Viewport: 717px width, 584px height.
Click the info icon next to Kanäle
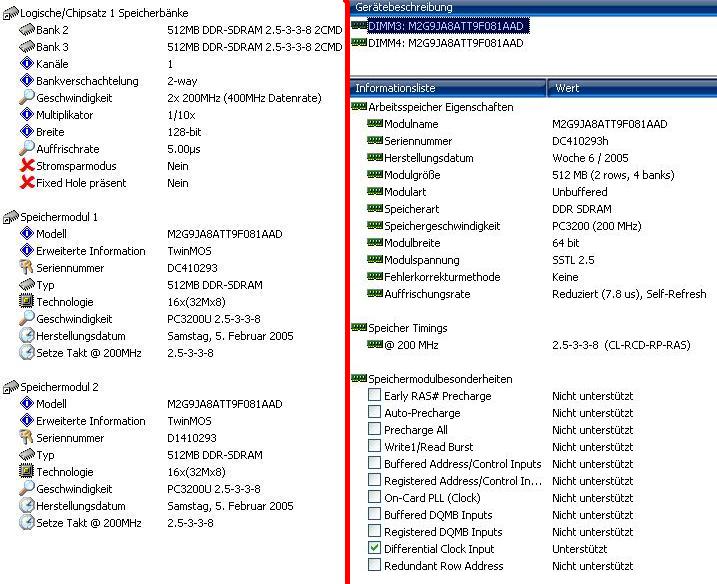(x=27, y=64)
